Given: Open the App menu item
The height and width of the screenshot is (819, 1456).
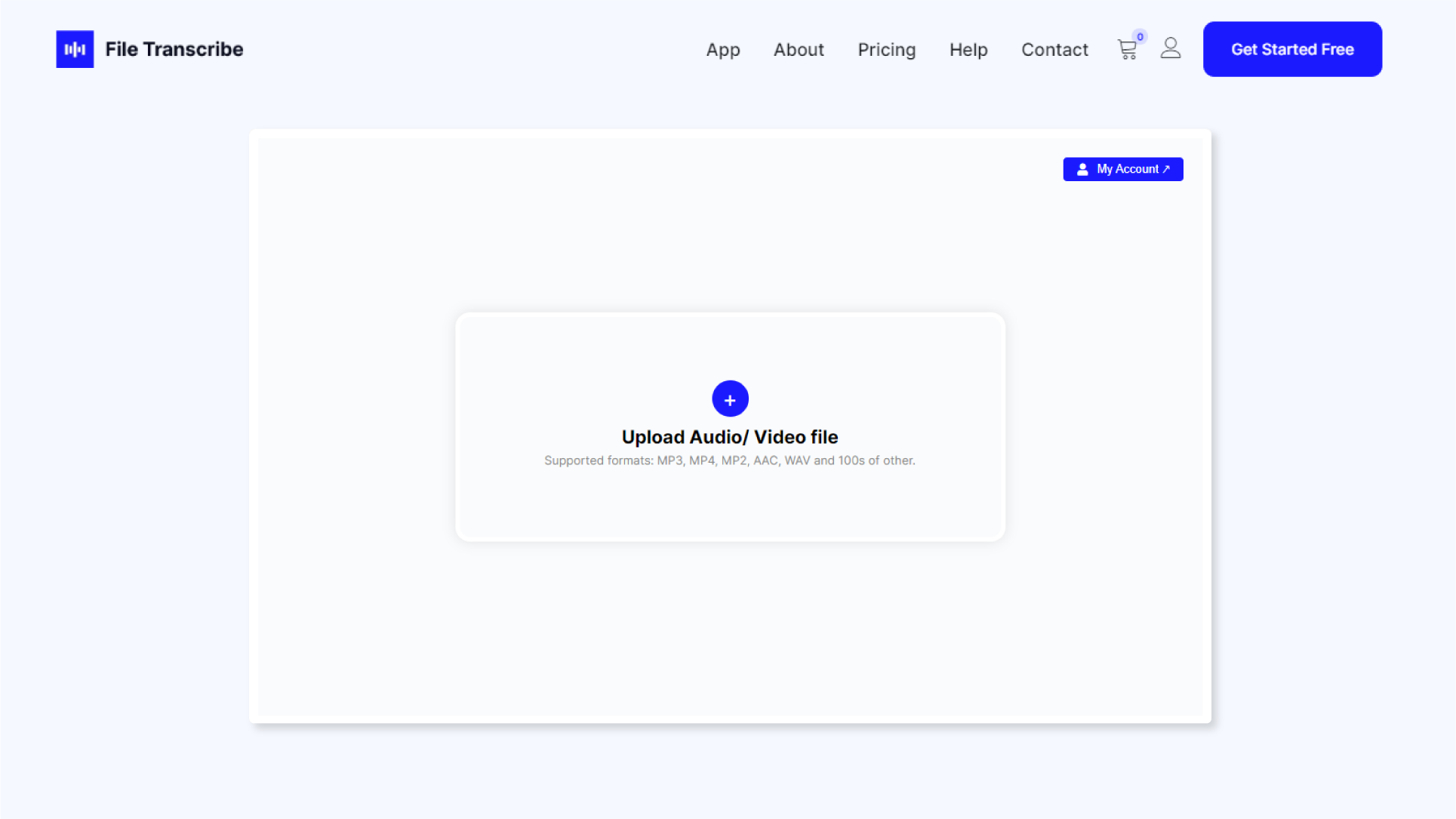Looking at the screenshot, I should (x=722, y=50).
